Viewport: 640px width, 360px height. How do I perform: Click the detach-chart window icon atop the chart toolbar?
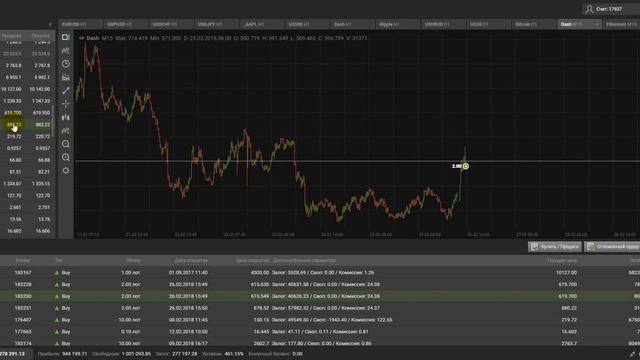66,37
